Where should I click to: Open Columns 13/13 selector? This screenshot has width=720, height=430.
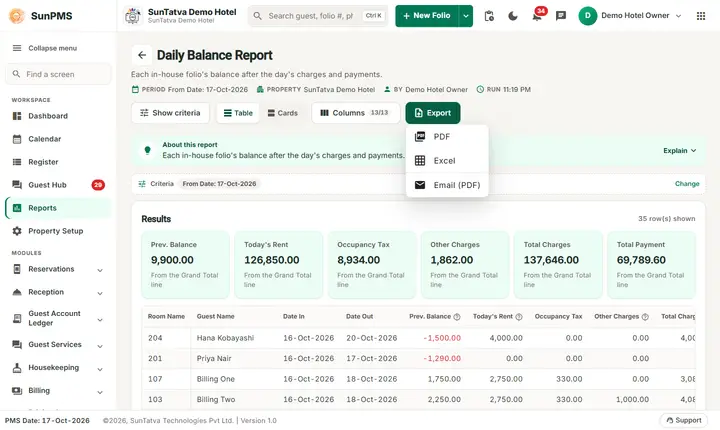tap(355, 113)
